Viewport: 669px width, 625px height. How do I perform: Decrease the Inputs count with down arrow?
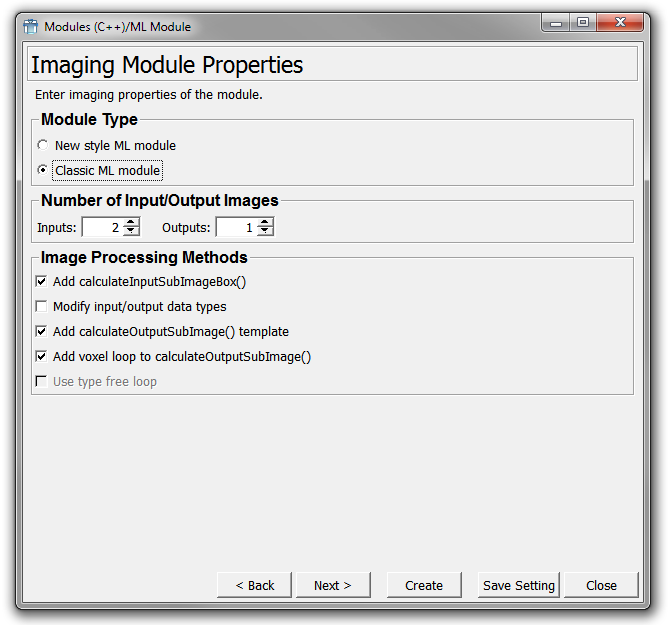click(131, 232)
